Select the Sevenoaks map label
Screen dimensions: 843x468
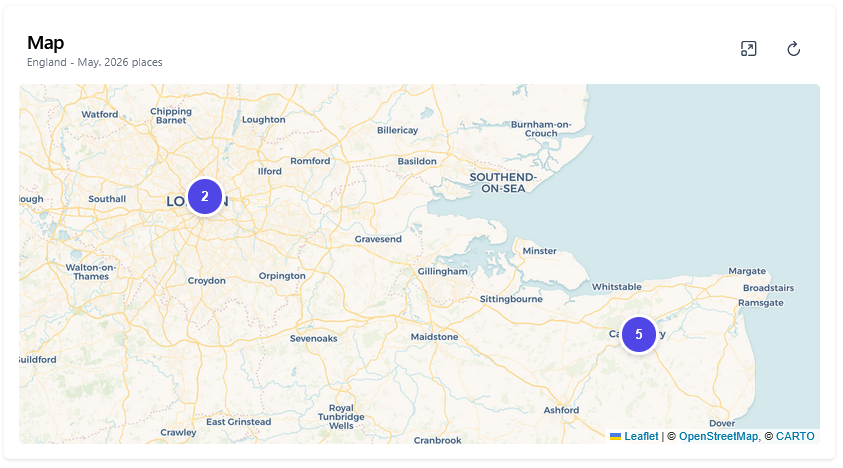313,339
